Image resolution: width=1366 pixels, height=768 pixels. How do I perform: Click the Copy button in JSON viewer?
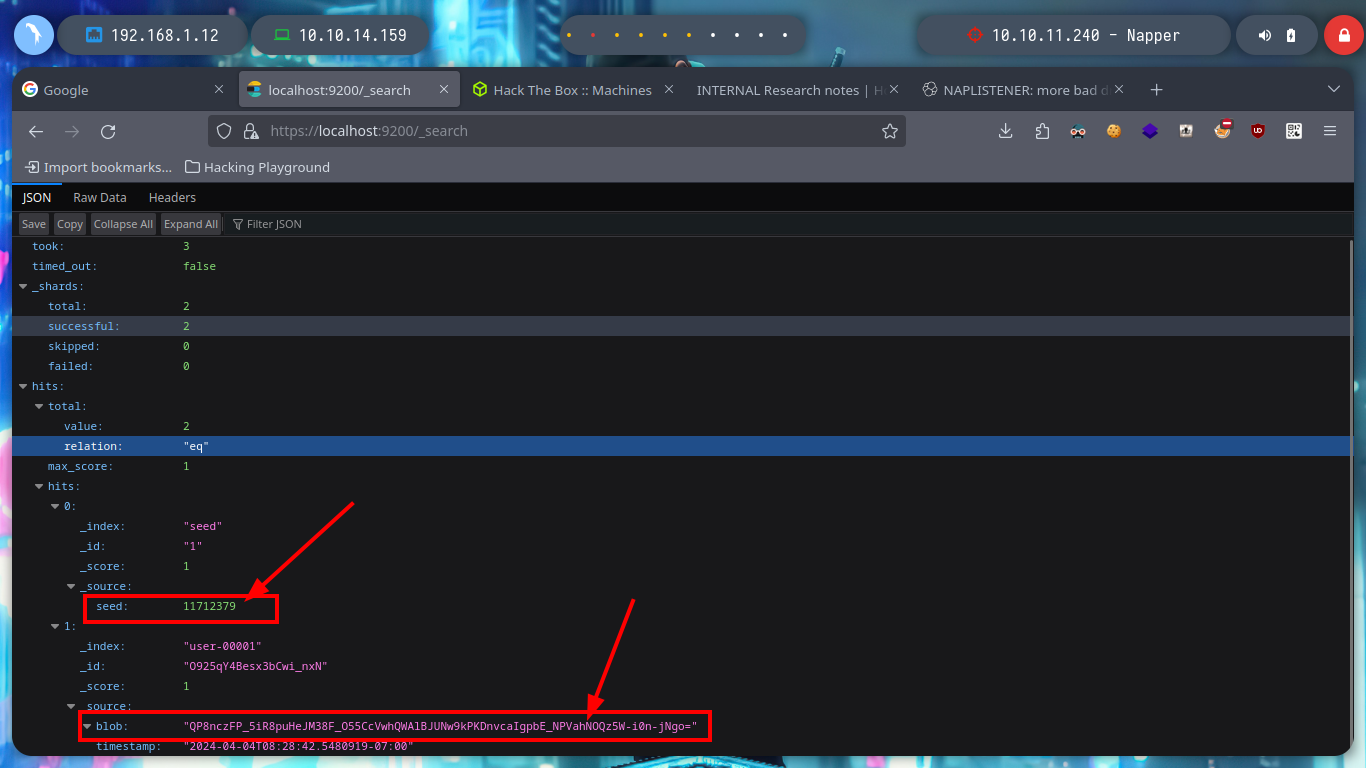(x=70, y=224)
